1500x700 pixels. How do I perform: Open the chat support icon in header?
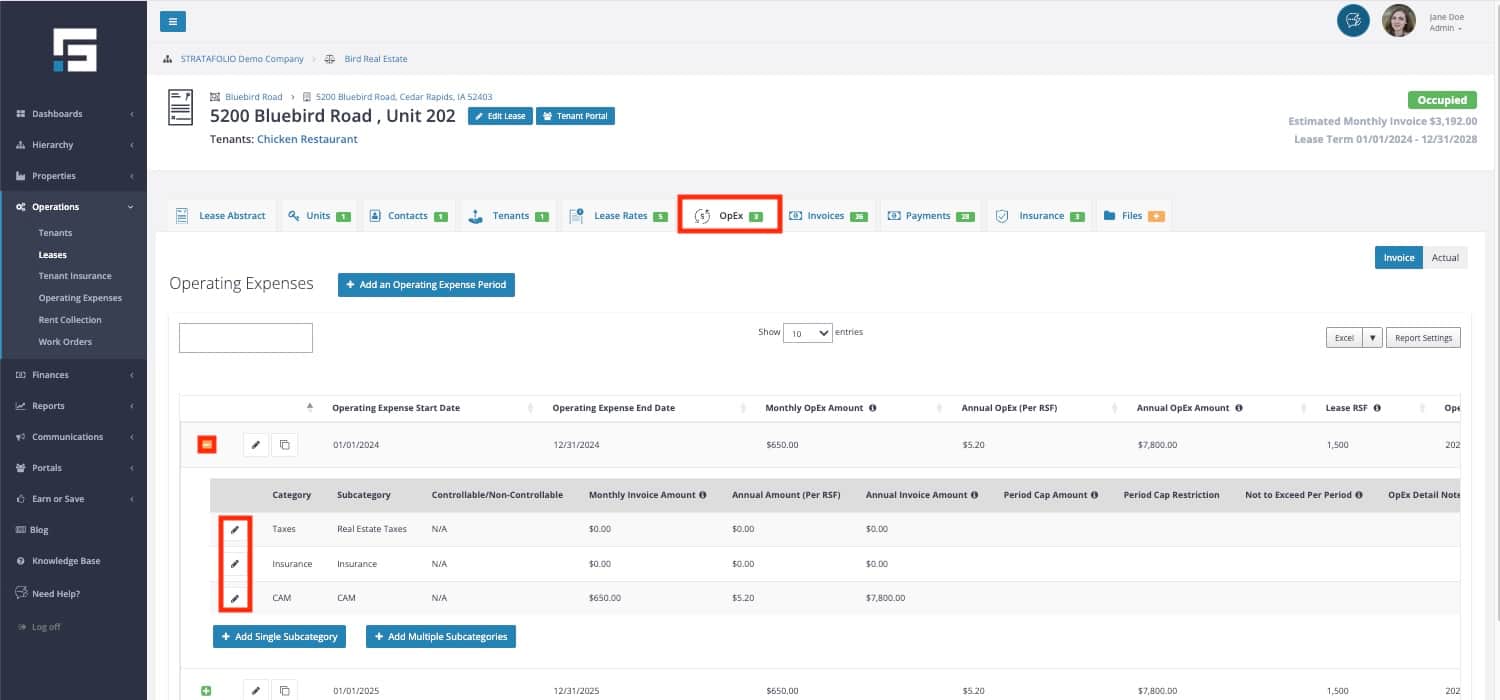1353,21
